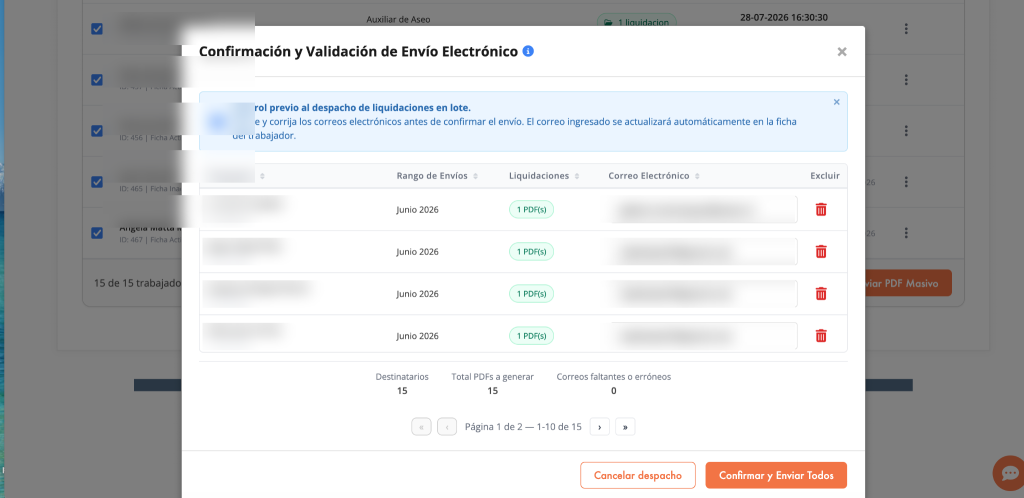Screen dimensions: 1024x498
Task: Open the orange chat bubble widget
Action: [x=1010, y=473]
